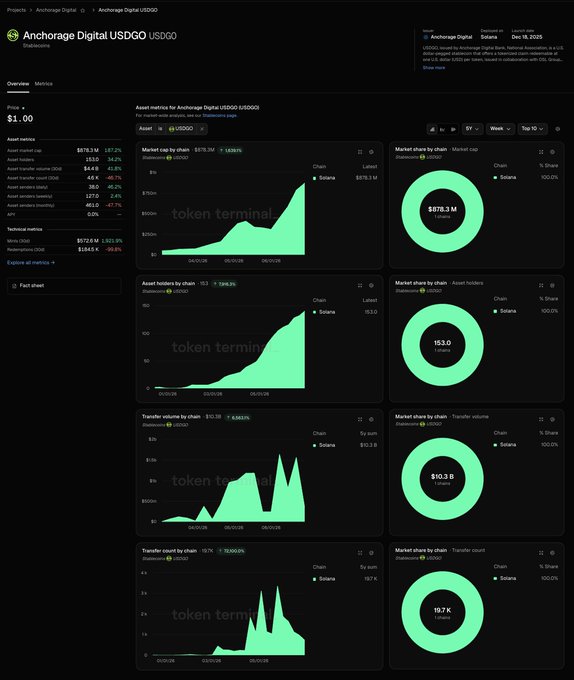Open Market cap by chain chart settings
The image size is (574, 680).
click(371, 152)
